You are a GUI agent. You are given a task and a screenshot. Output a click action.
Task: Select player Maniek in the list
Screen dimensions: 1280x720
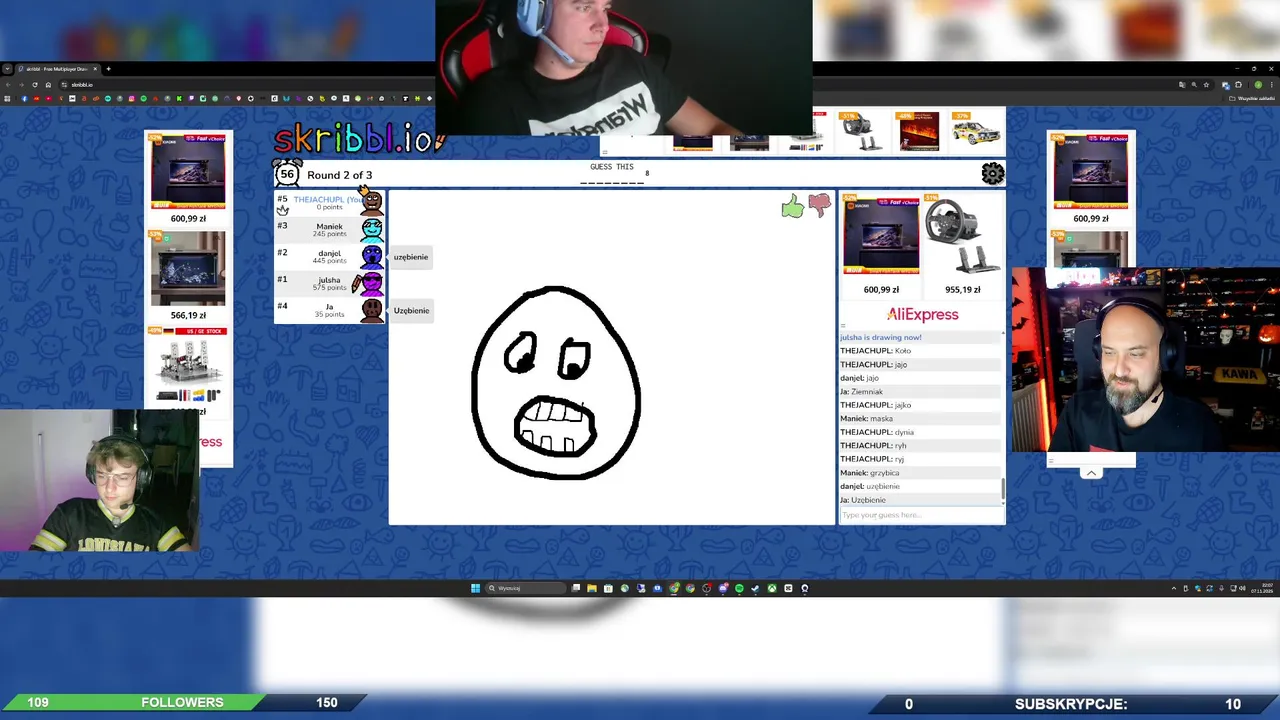point(329,229)
